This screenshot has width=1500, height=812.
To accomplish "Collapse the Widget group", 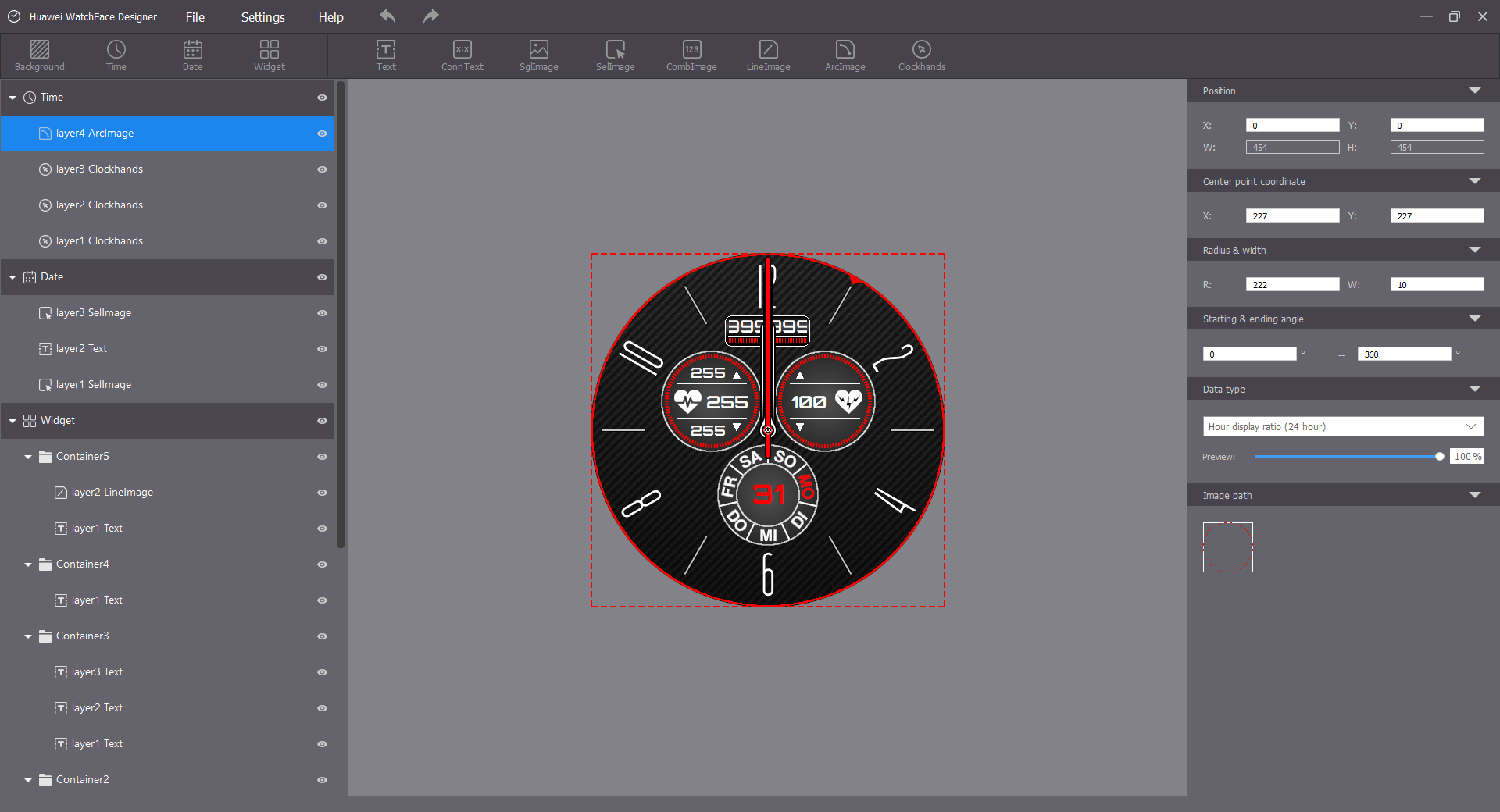I will 12,421.
